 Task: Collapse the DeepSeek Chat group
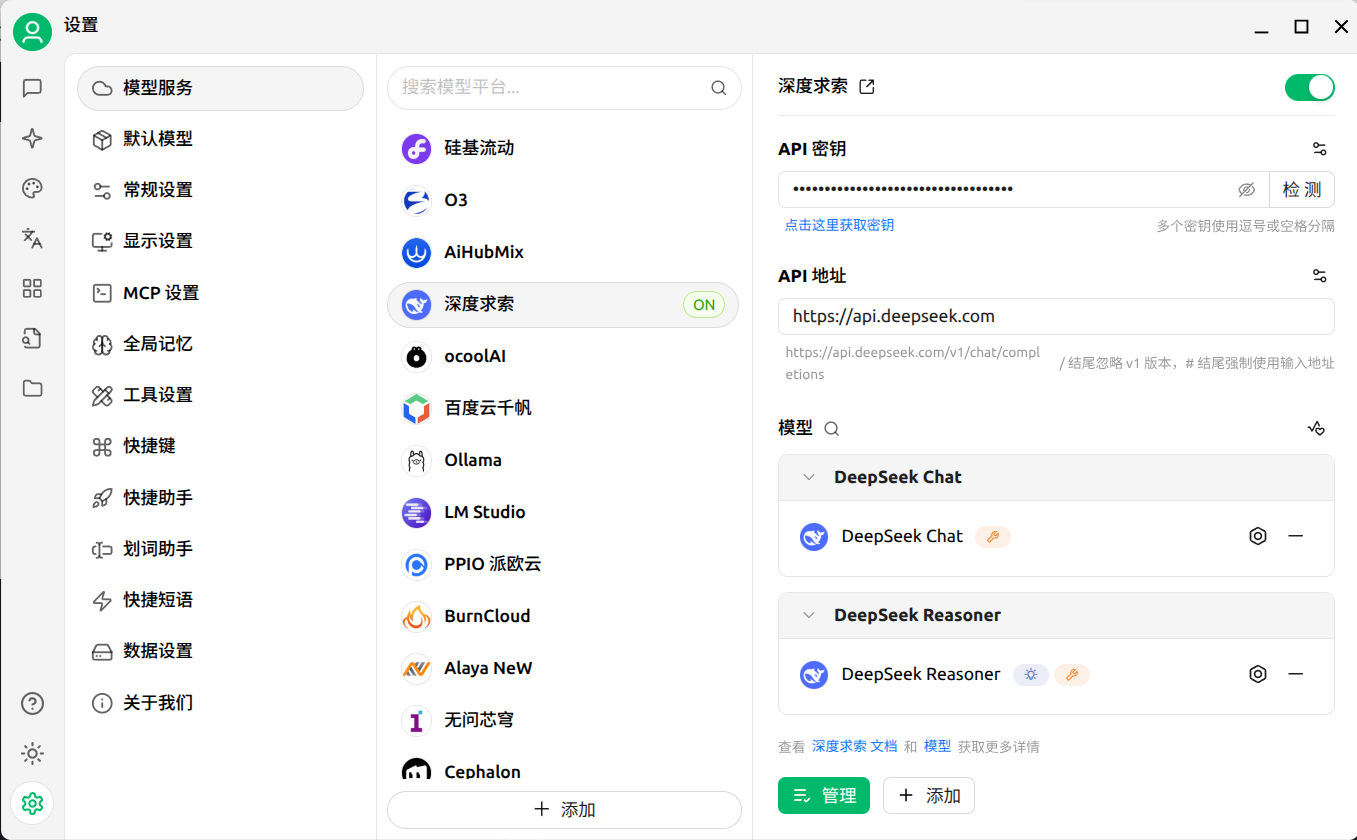(809, 478)
